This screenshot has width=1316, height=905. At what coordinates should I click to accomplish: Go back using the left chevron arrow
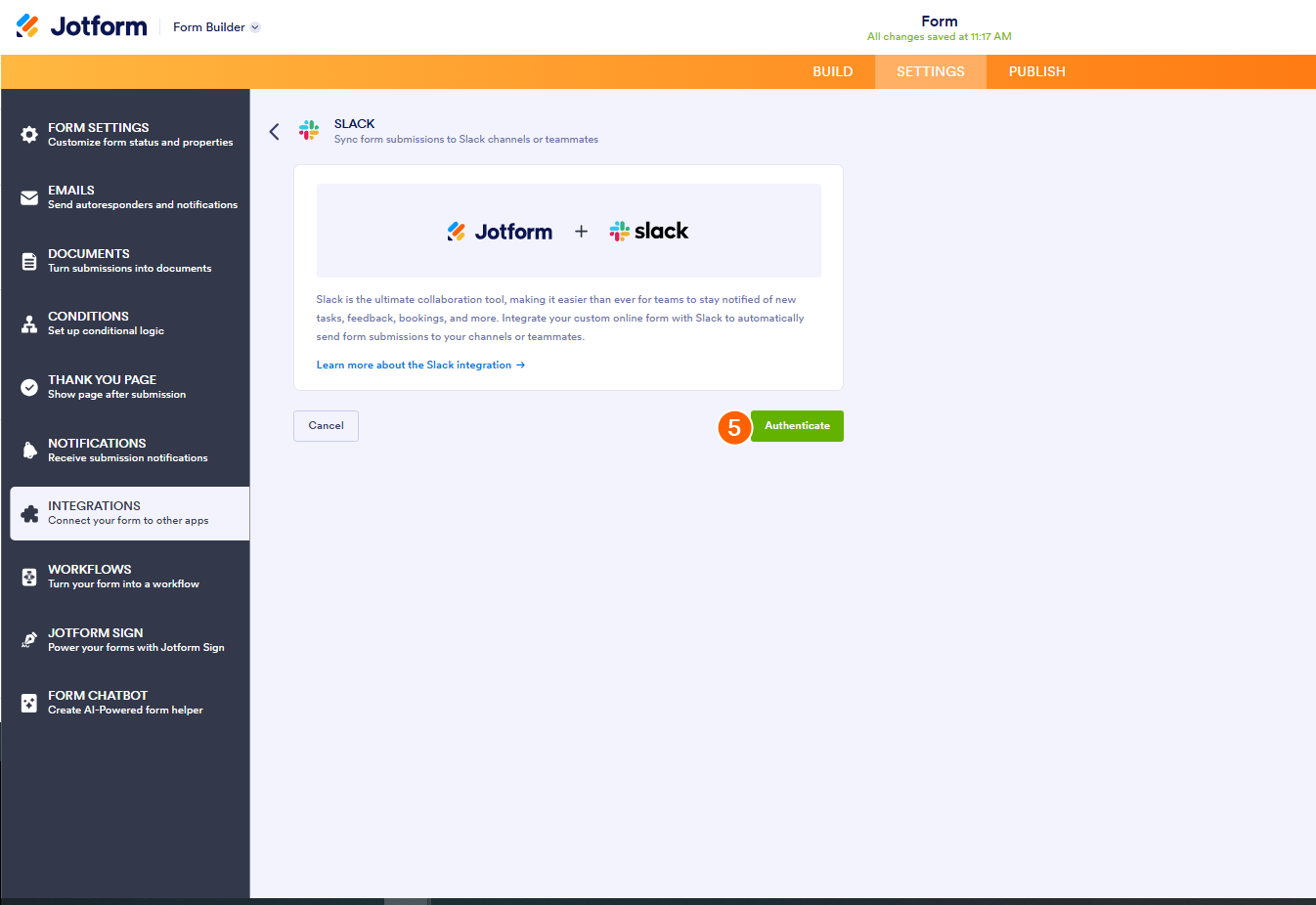coord(275,130)
